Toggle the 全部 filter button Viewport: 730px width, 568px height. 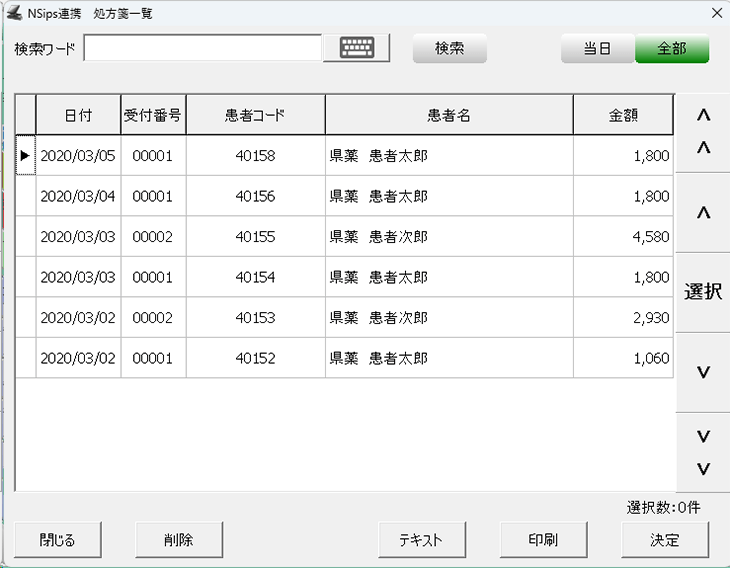672,49
